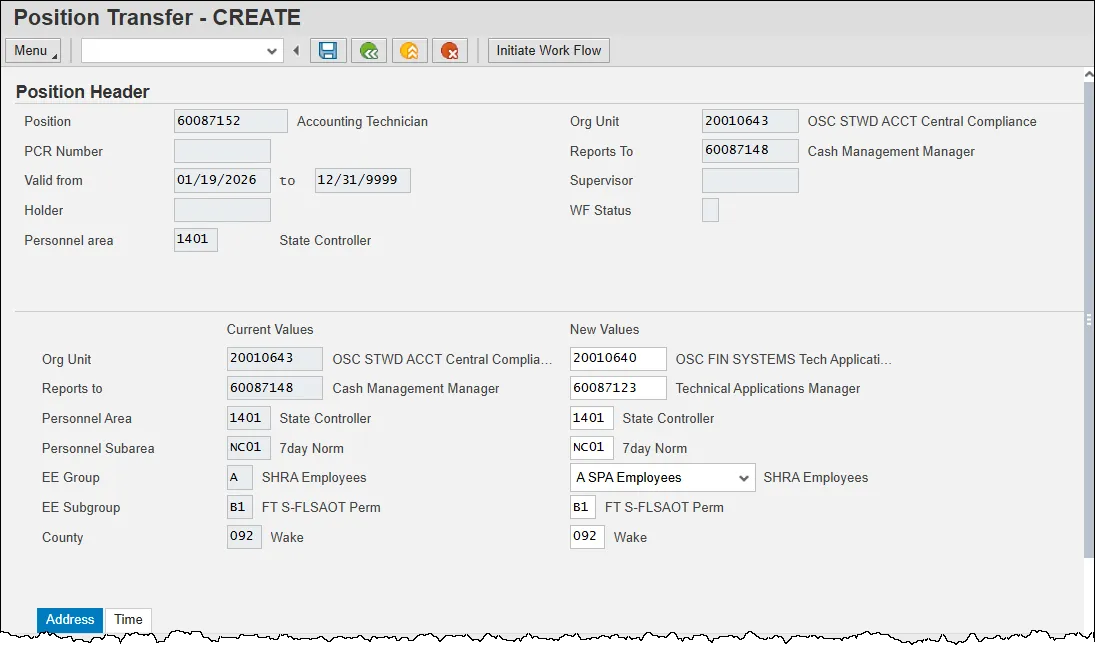
Task: Click the red Cancel icon
Action: [x=450, y=51]
